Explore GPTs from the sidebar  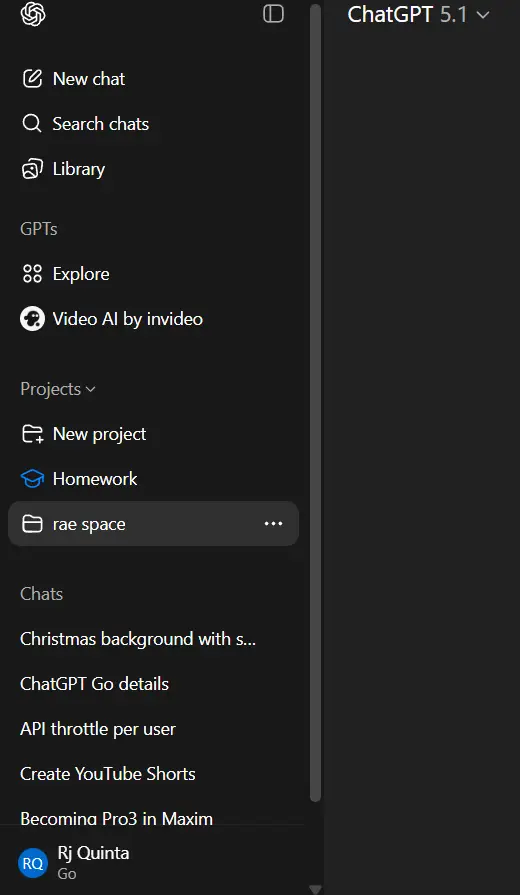click(153, 274)
